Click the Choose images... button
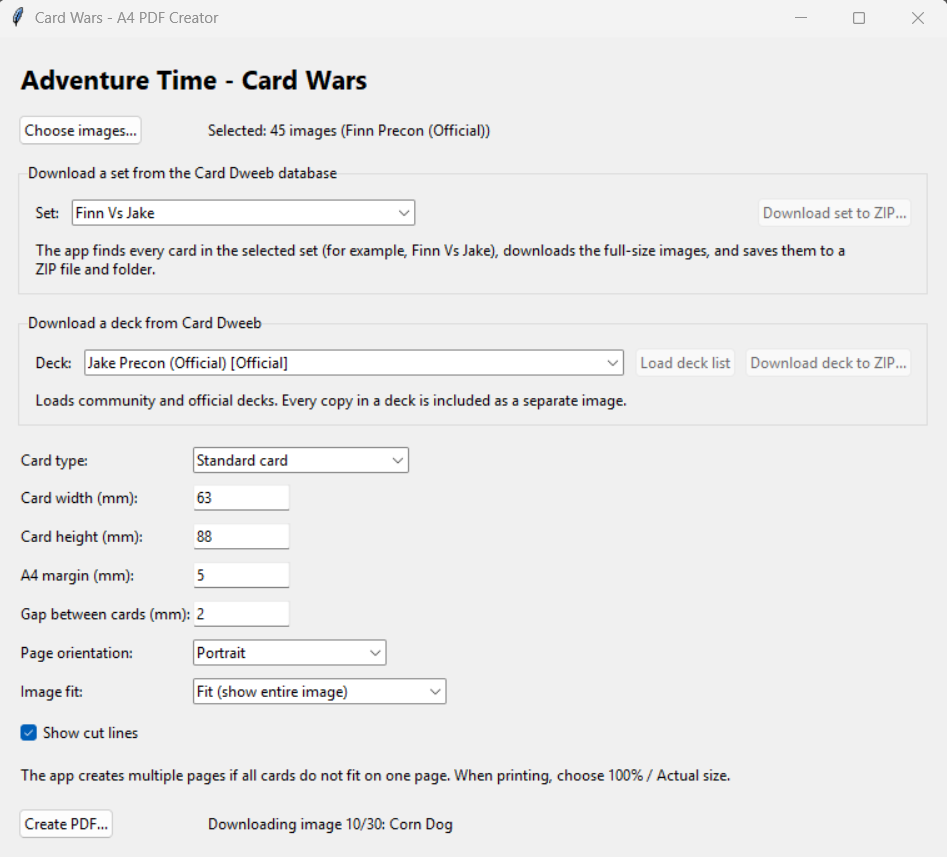The width and height of the screenshot is (947, 857). coord(80,130)
